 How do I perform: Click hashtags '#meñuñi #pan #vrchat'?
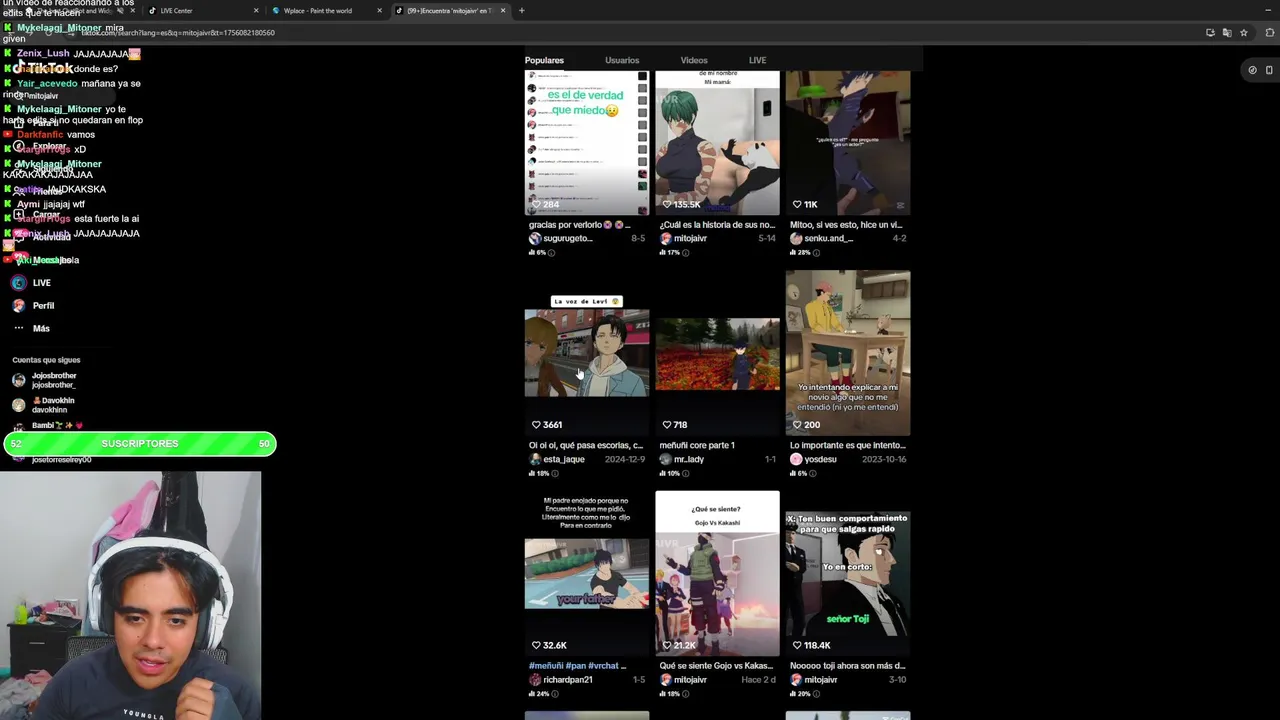[x=577, y=666]
